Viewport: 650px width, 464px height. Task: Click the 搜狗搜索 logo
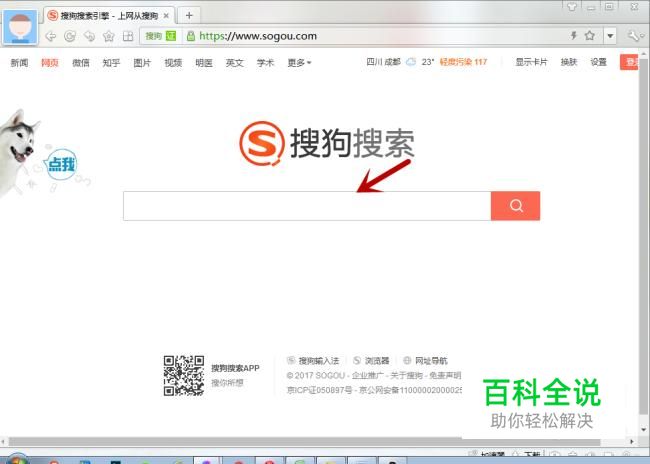click(x=327, y=143)
